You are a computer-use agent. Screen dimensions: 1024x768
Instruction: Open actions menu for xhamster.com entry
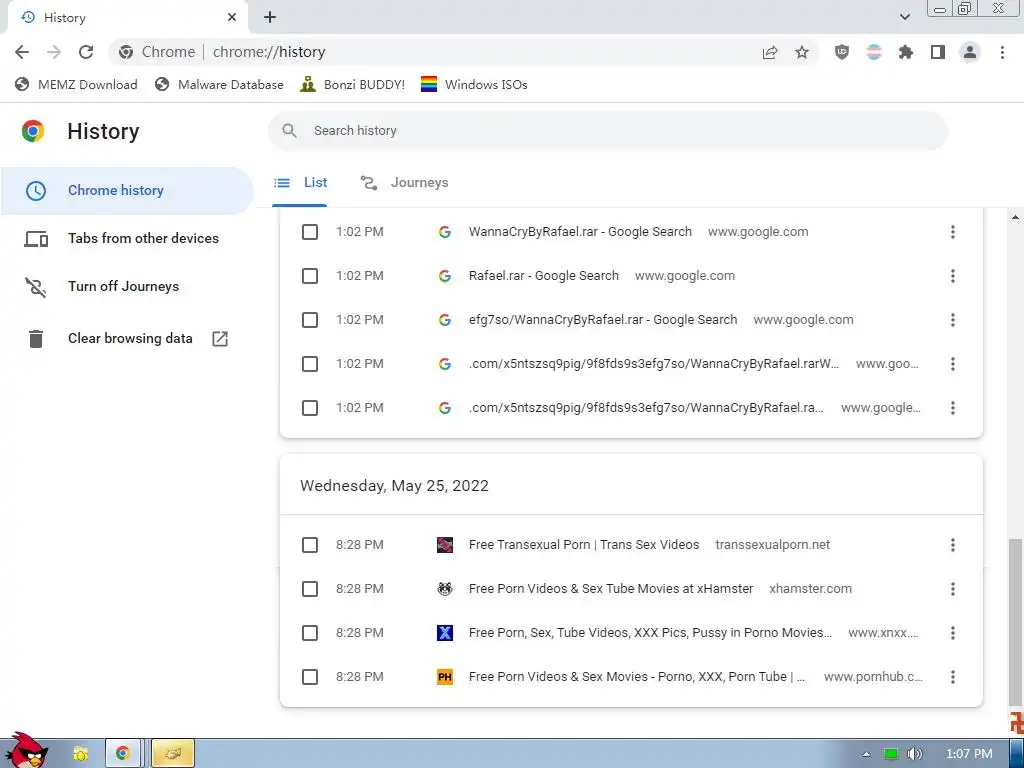tap(953, 589)
